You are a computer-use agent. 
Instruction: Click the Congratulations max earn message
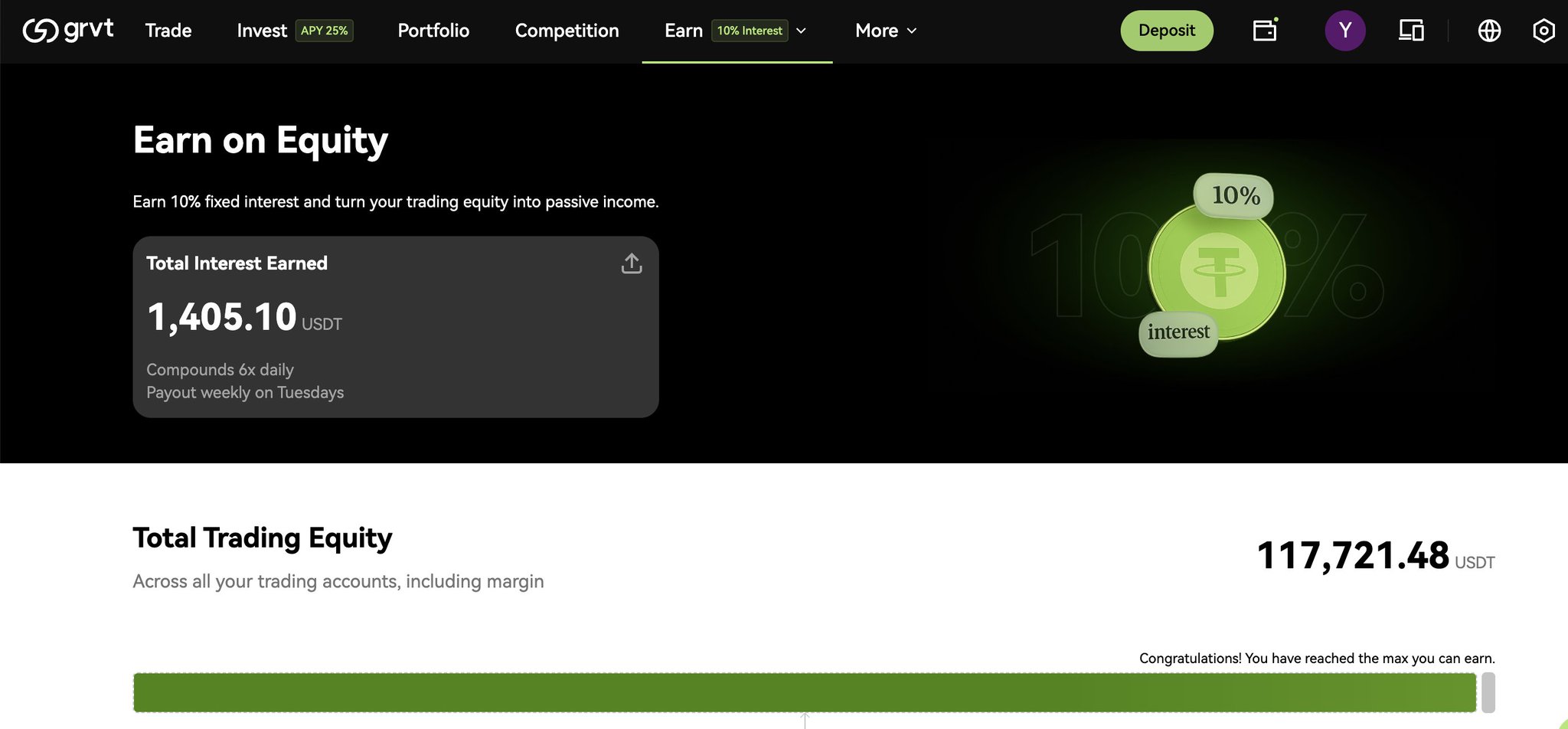tap(1317, 659)
